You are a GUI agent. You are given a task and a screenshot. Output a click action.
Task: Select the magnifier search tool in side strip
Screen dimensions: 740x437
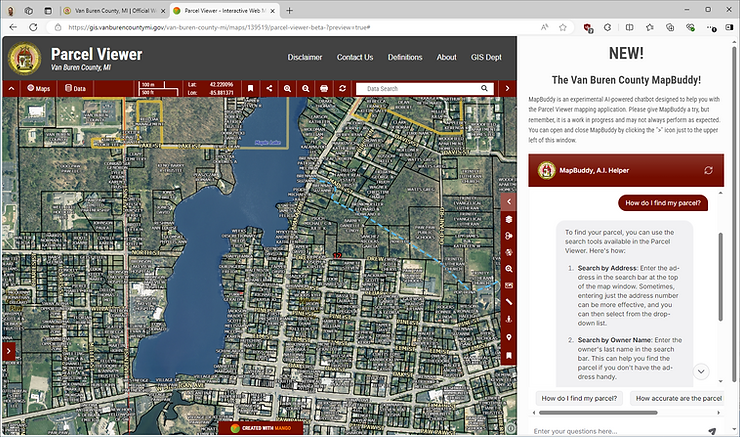(x=509, y=269)
